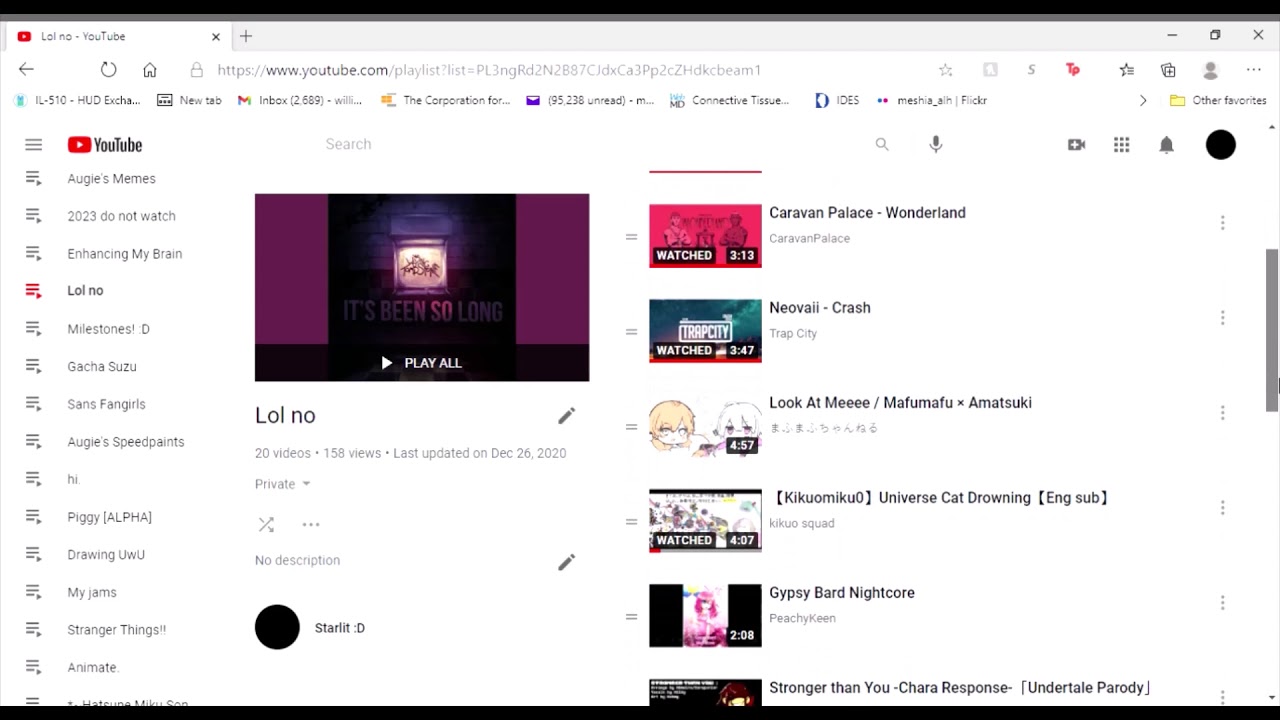
Task: Open the account avatar menu
Action: coord(1220,145)
